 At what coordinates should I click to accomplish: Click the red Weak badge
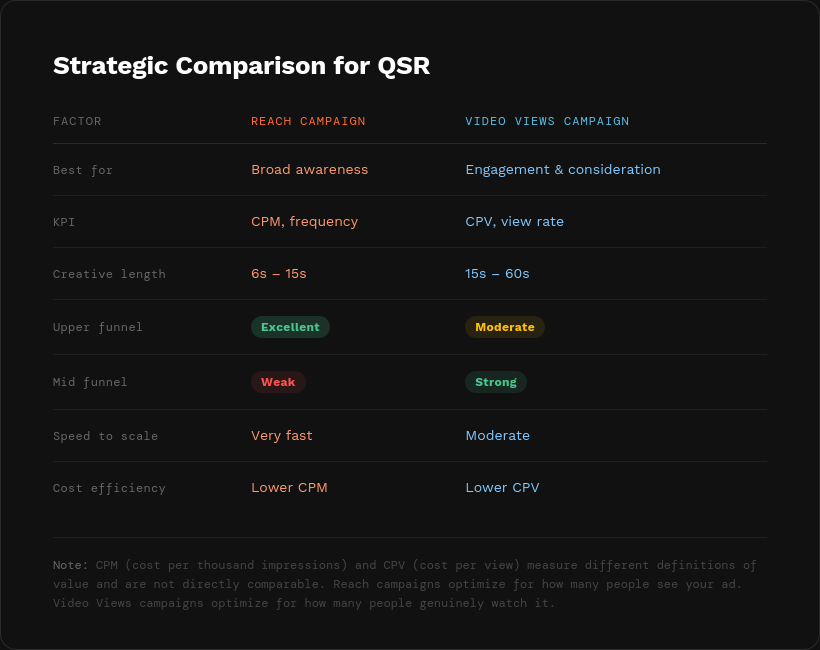click(x=278, y=382)
